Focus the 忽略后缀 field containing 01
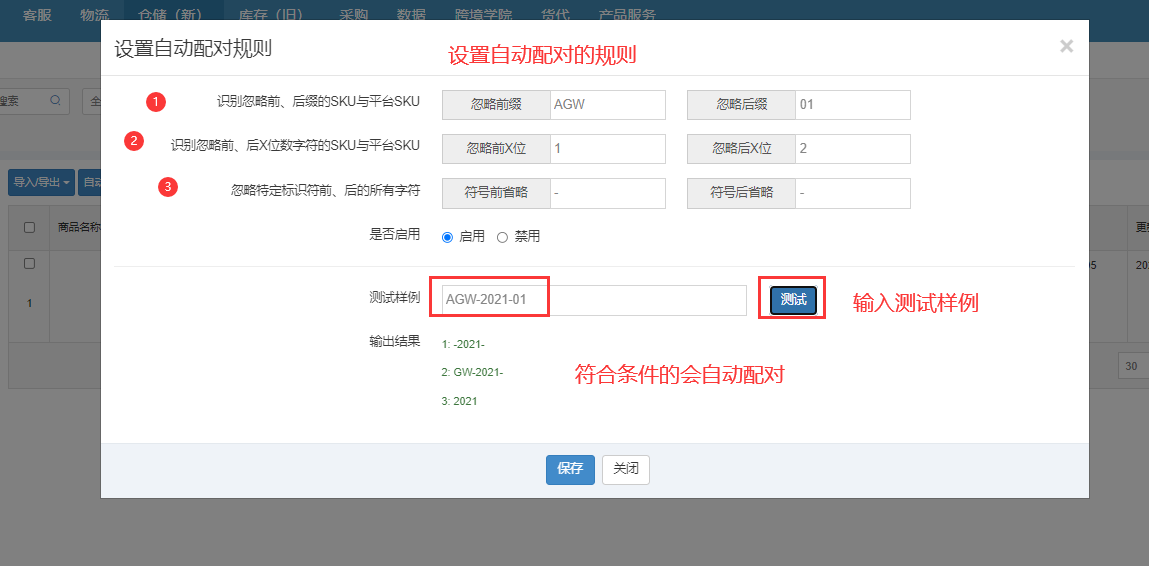This screenshot has width=1149, height=566. click(x=852, y=105)
